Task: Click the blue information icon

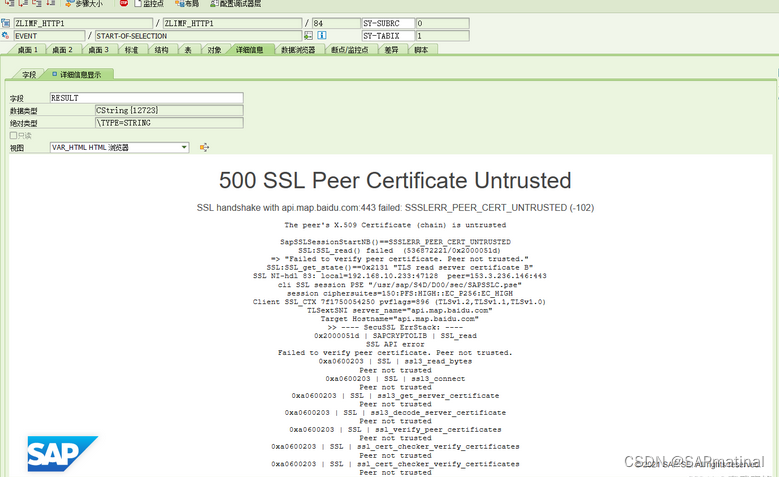Action: pos(322,35)
